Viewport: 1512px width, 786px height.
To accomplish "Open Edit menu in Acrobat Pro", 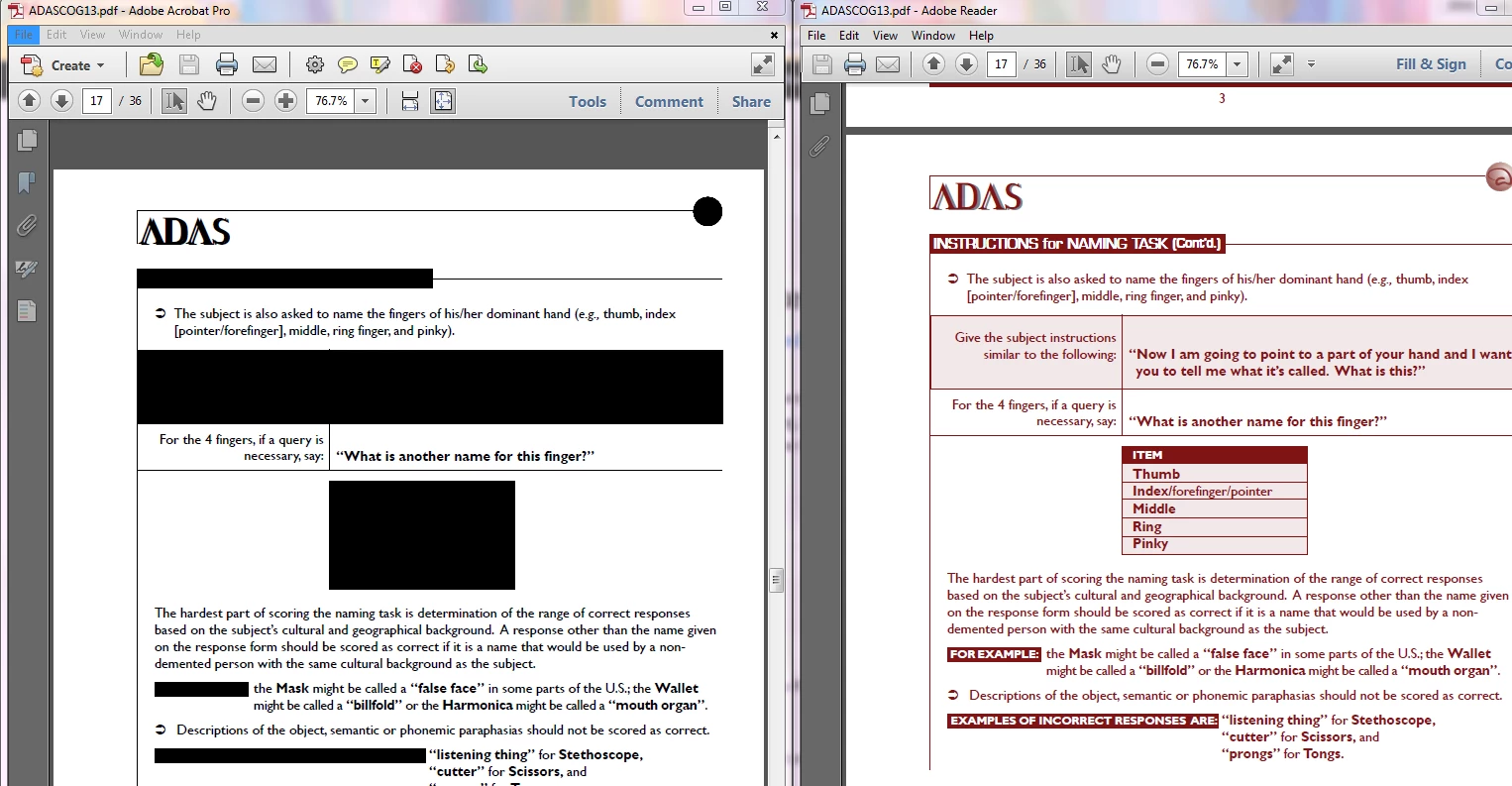I will click(x=57, y=35).
